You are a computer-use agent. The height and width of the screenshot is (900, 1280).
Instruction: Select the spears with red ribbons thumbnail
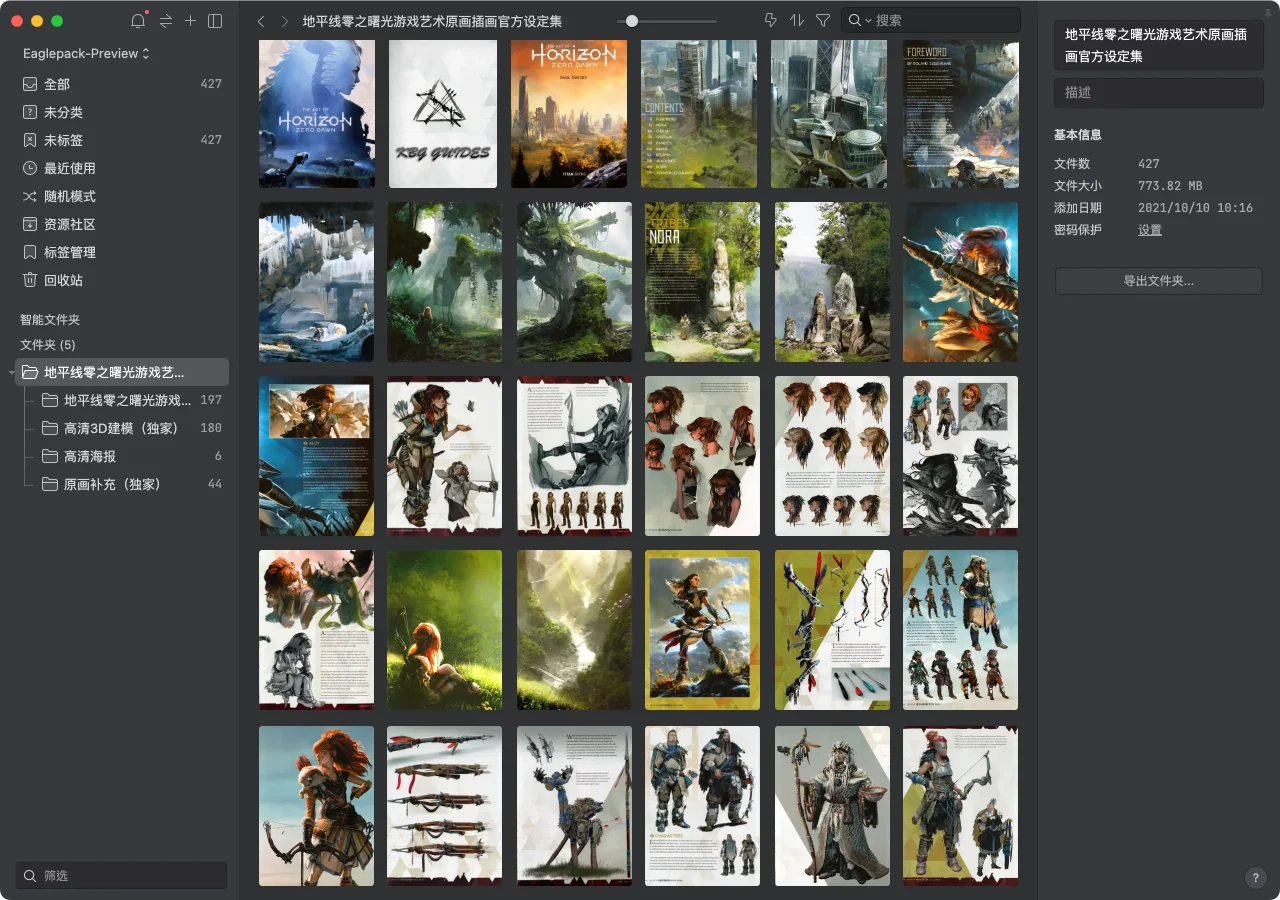444,806
